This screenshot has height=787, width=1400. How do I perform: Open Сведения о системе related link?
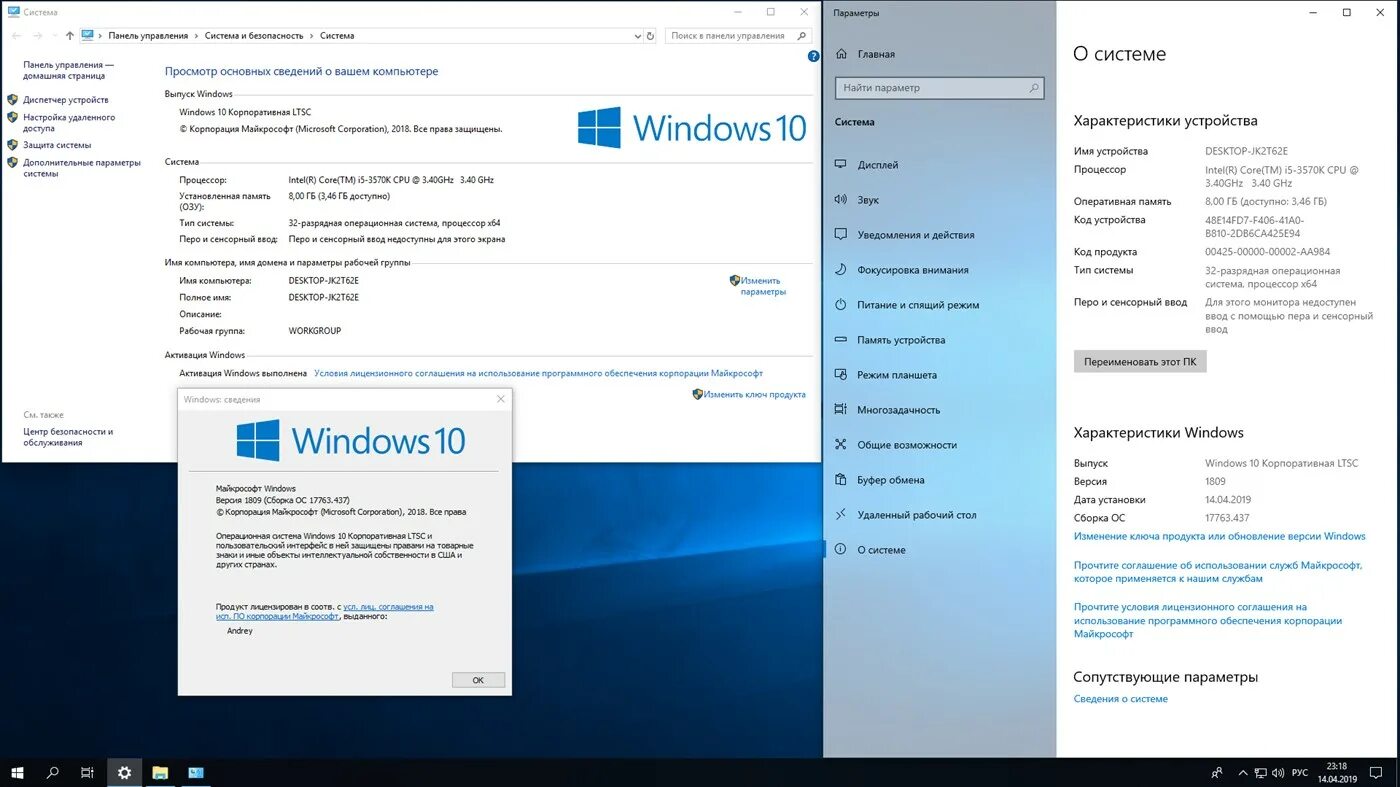coord(1121,699)
